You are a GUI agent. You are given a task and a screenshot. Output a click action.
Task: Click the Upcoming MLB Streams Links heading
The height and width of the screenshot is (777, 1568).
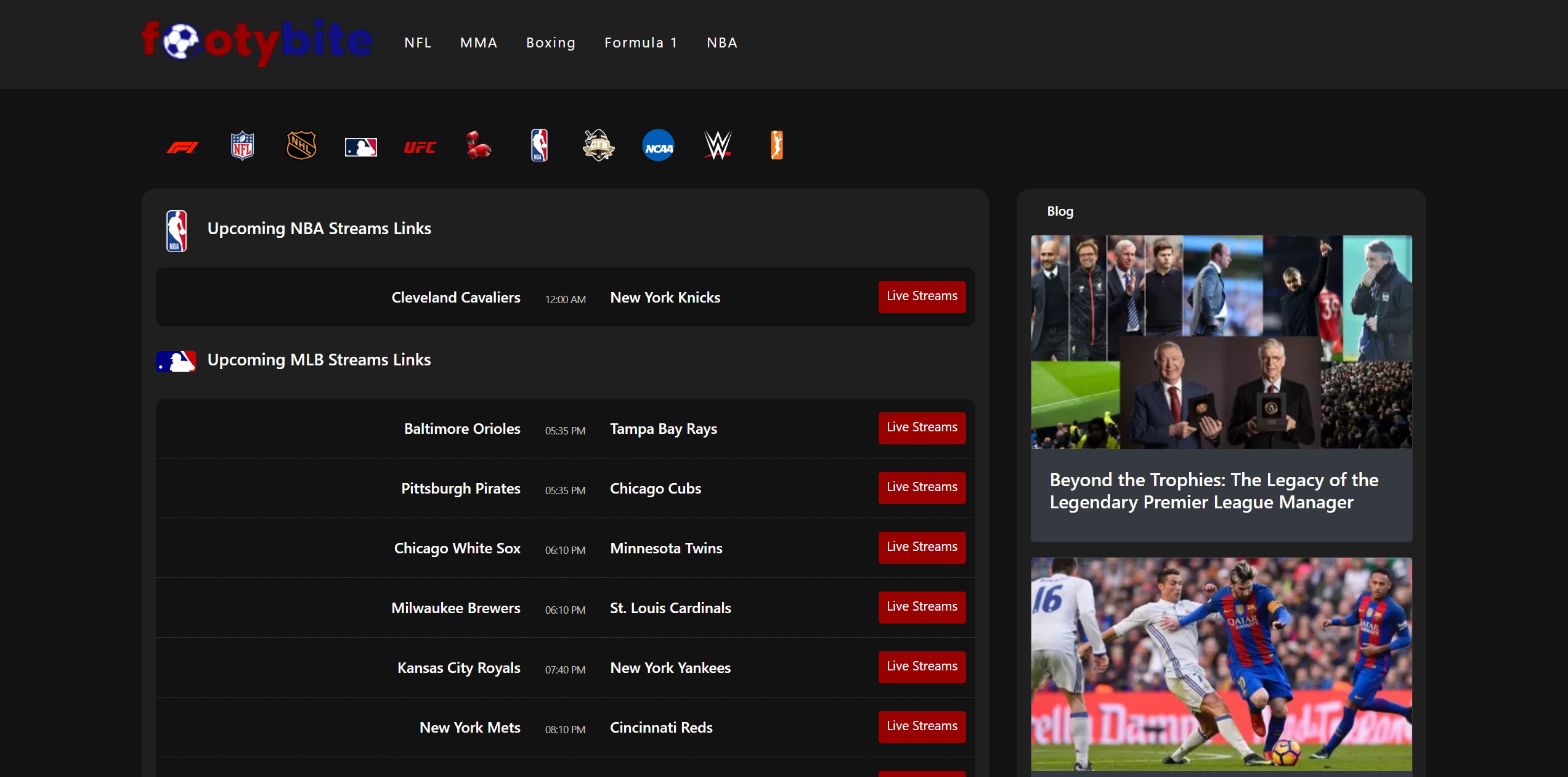click(x=319, y=360)
